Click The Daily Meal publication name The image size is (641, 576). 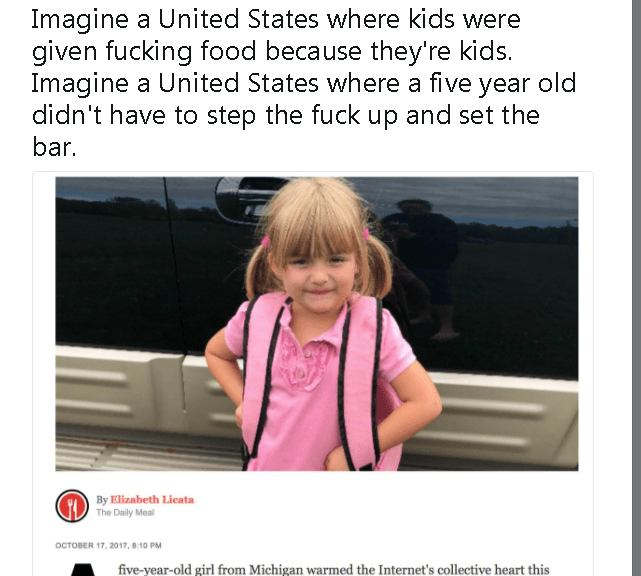tap(125, 513)
